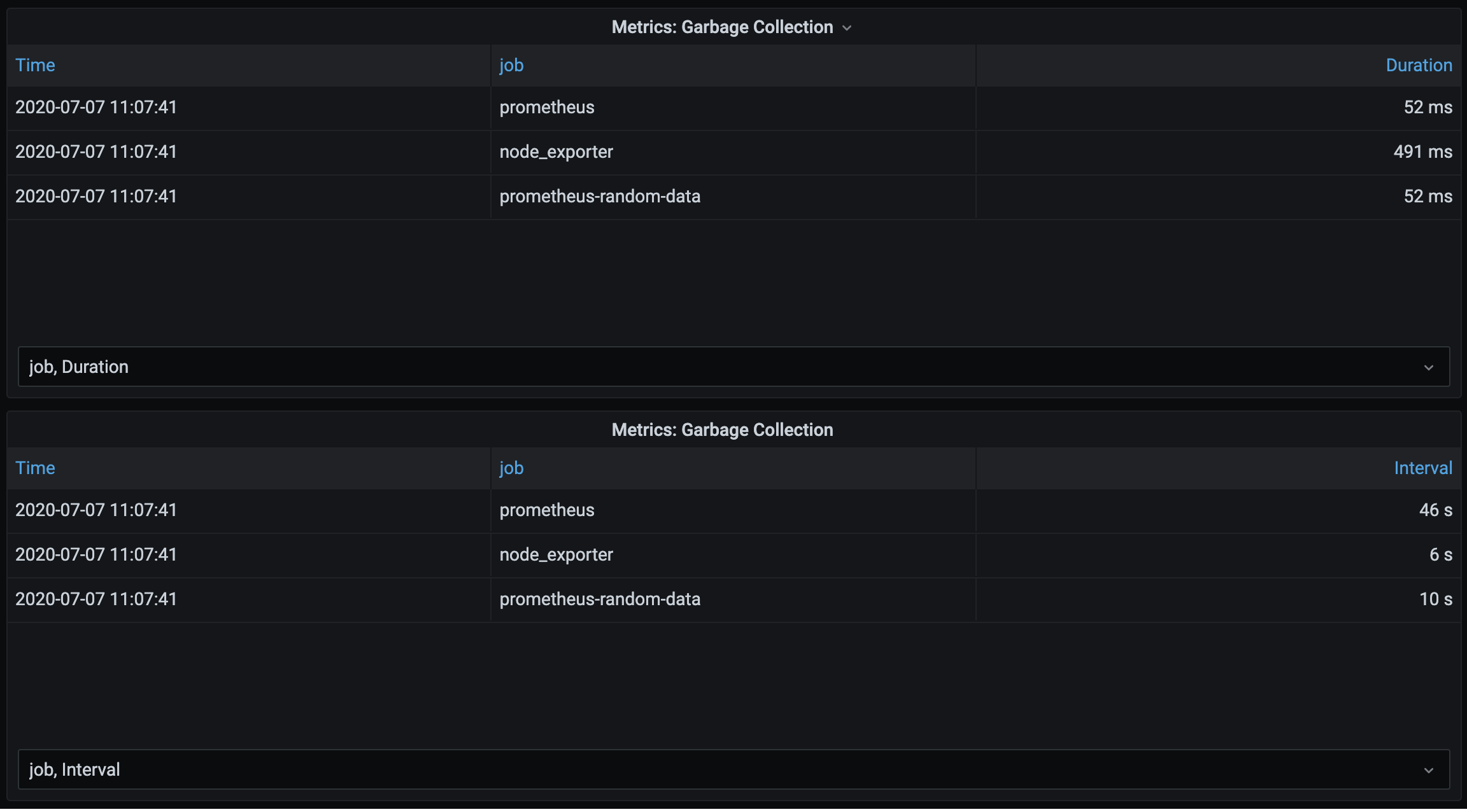Select prometheus-random-data cell in Interval table

[x=600, y=599]
